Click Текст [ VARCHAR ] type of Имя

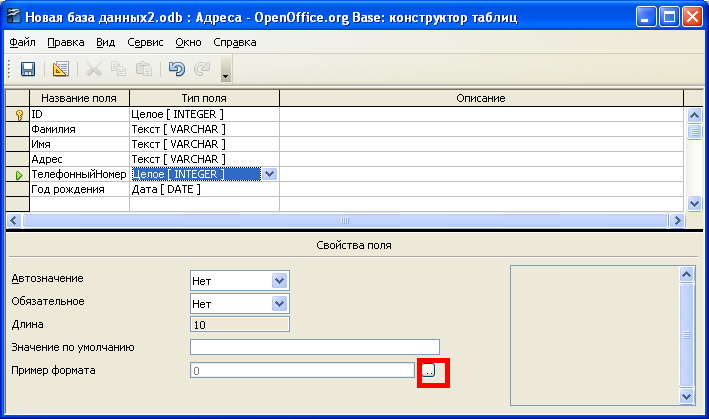coord(204,144)
